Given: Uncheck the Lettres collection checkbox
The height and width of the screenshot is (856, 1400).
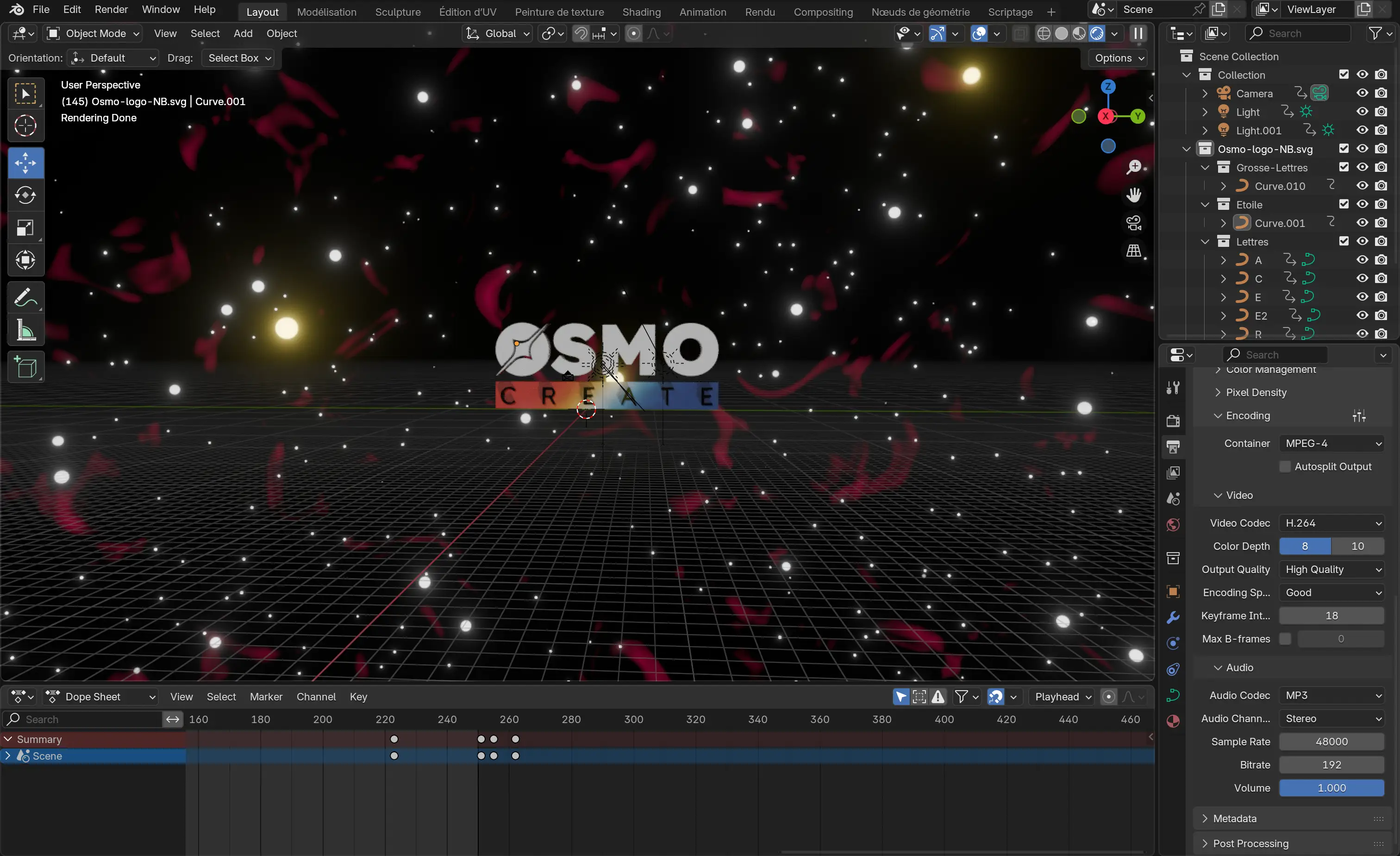Looking at the screenshot, I should pyautogui.click(x=1344, y=241).
